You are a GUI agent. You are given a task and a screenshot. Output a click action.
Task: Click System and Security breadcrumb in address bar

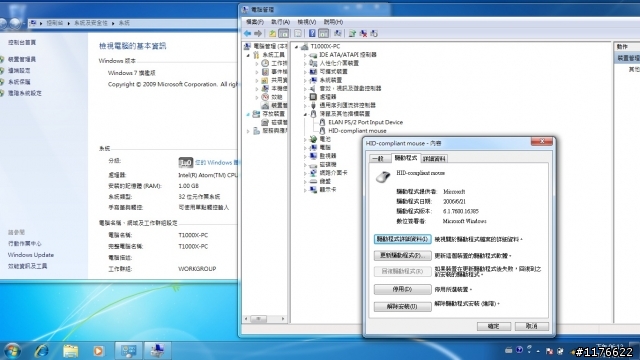(91, 23)
